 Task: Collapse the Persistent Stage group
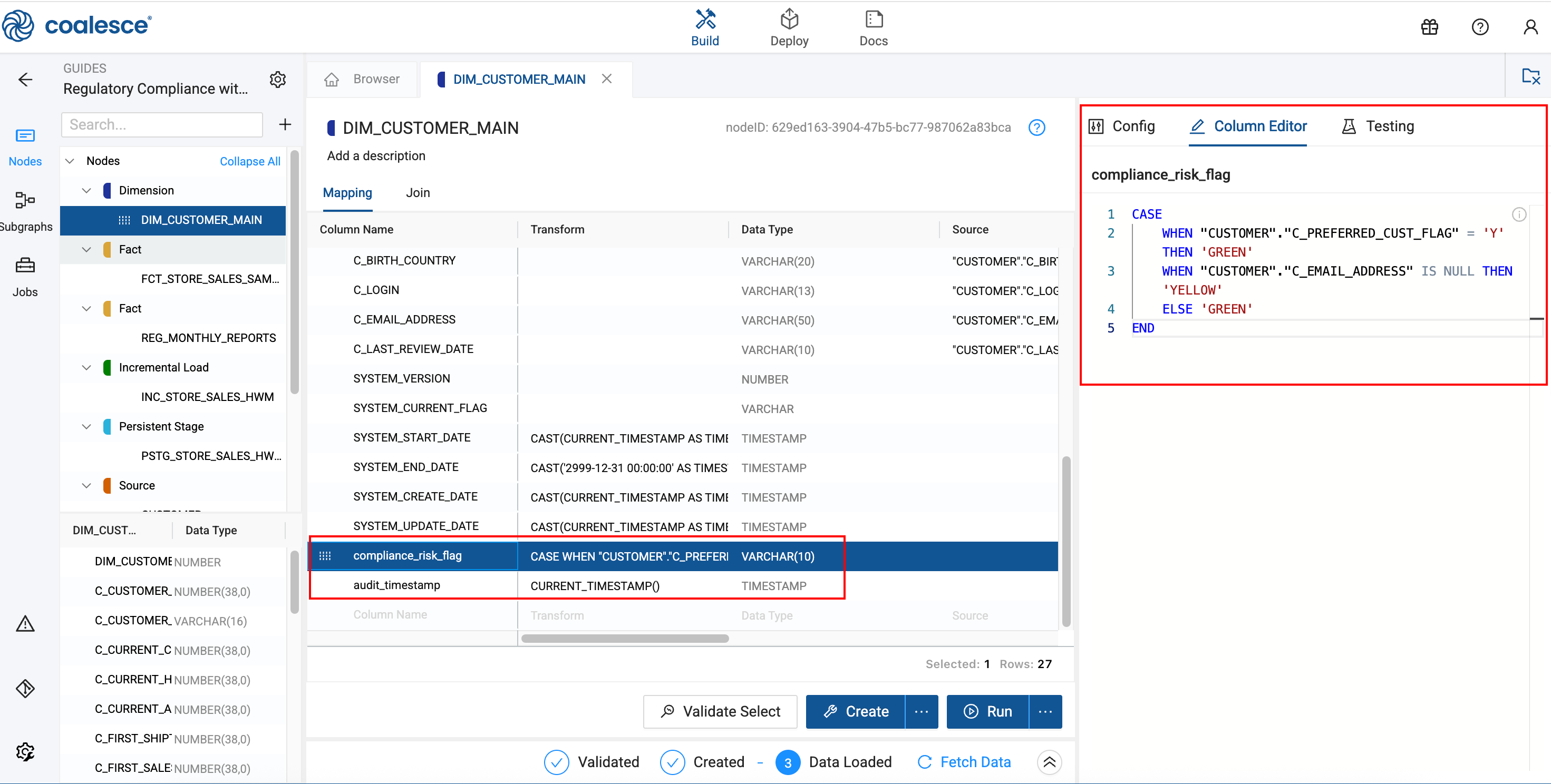tap(86, 426)
